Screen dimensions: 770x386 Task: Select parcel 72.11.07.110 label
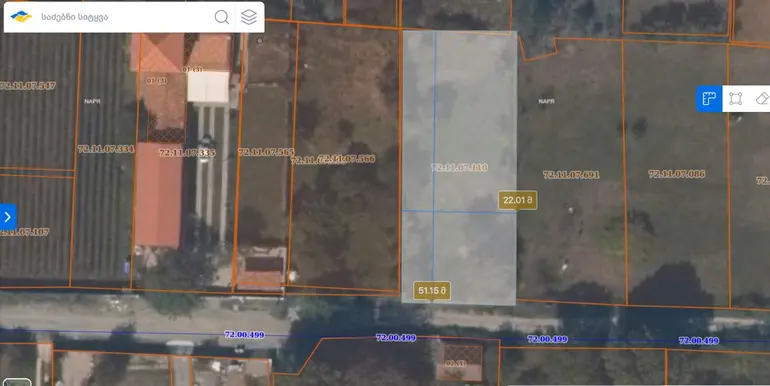click(459, 167)
